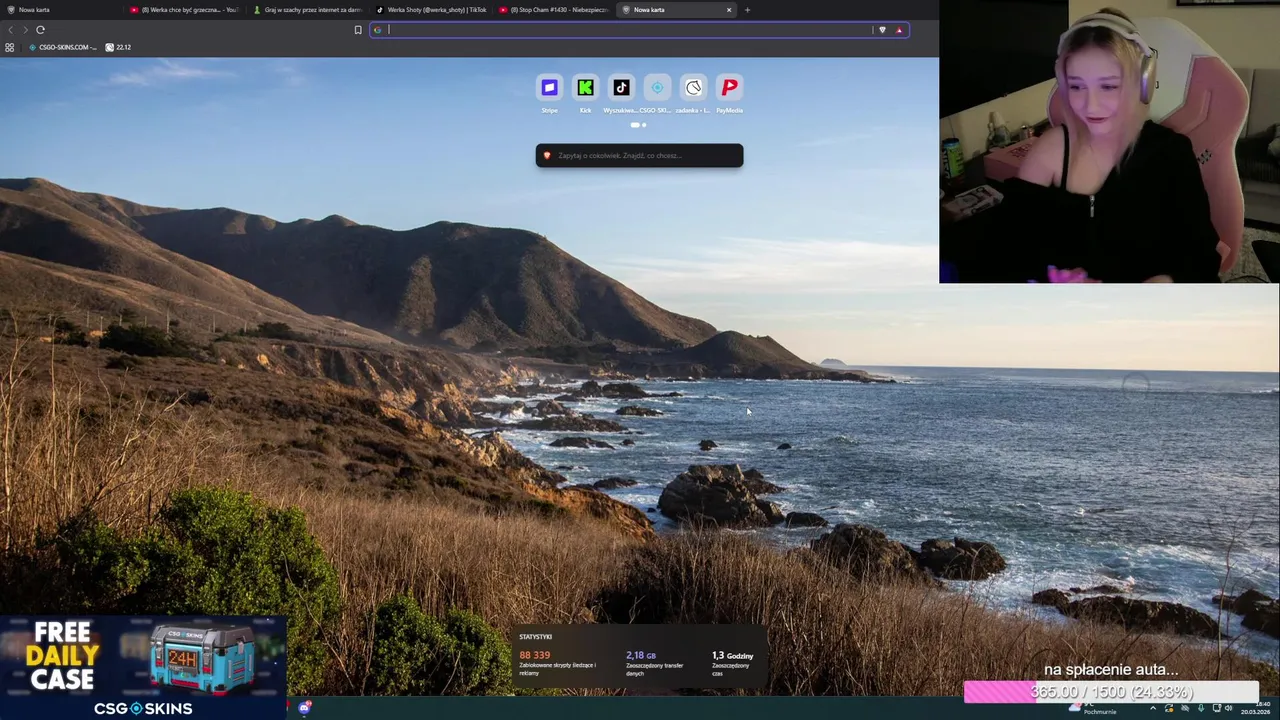The width and height of the screenshot is (1280, 720).
Task: Open the Brave Shields lion icon
Action: point(882,30)
